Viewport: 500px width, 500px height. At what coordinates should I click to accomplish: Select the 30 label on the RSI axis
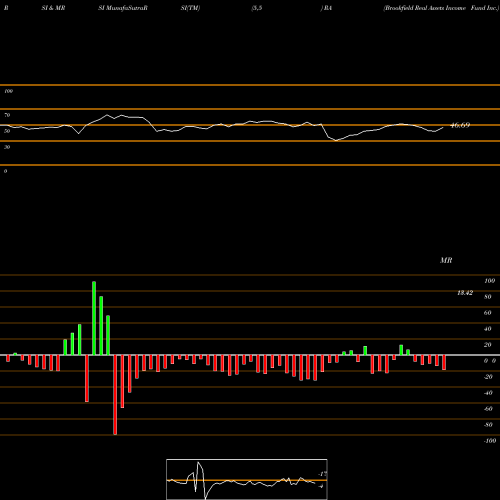[x=7, y=147]
